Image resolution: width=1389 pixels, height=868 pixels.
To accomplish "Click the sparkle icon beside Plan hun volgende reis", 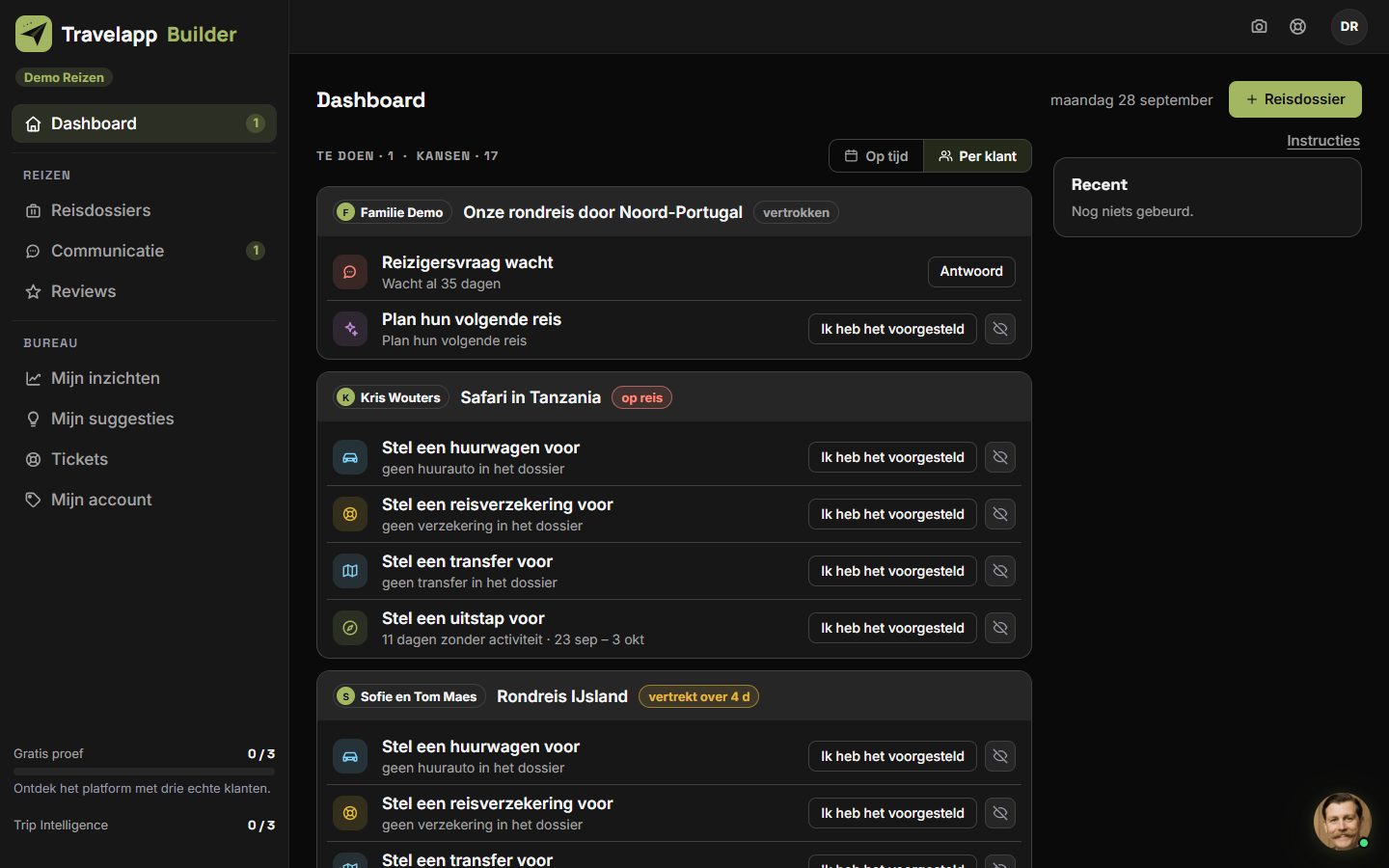I will [x=350, y=329].
